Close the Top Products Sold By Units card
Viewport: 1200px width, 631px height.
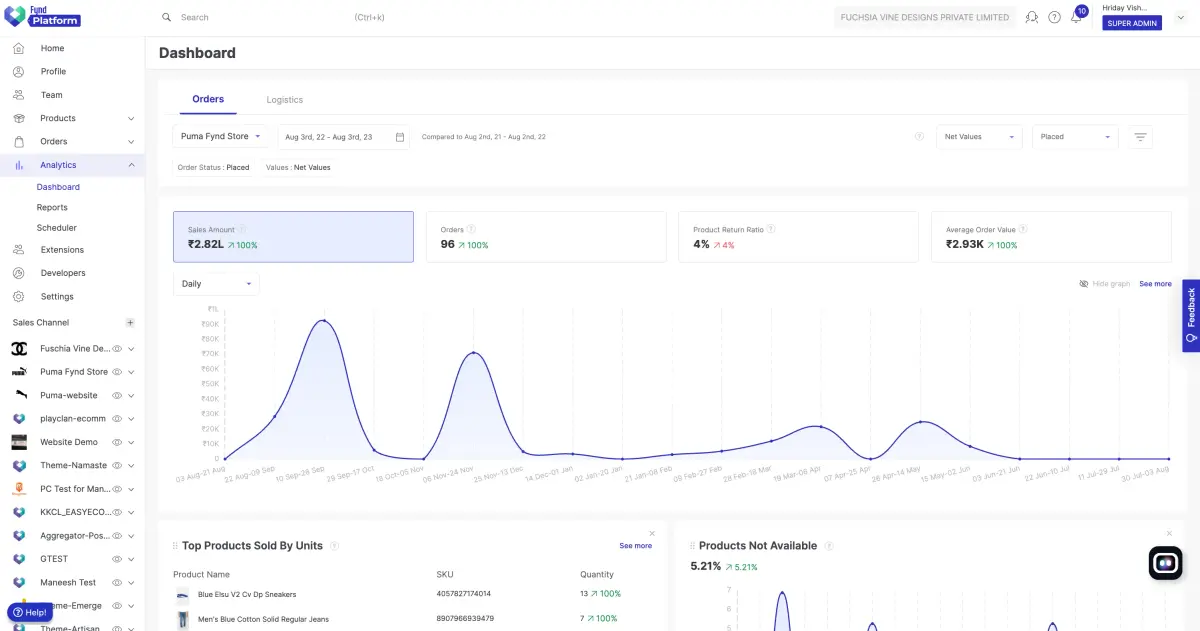point(652,533)
